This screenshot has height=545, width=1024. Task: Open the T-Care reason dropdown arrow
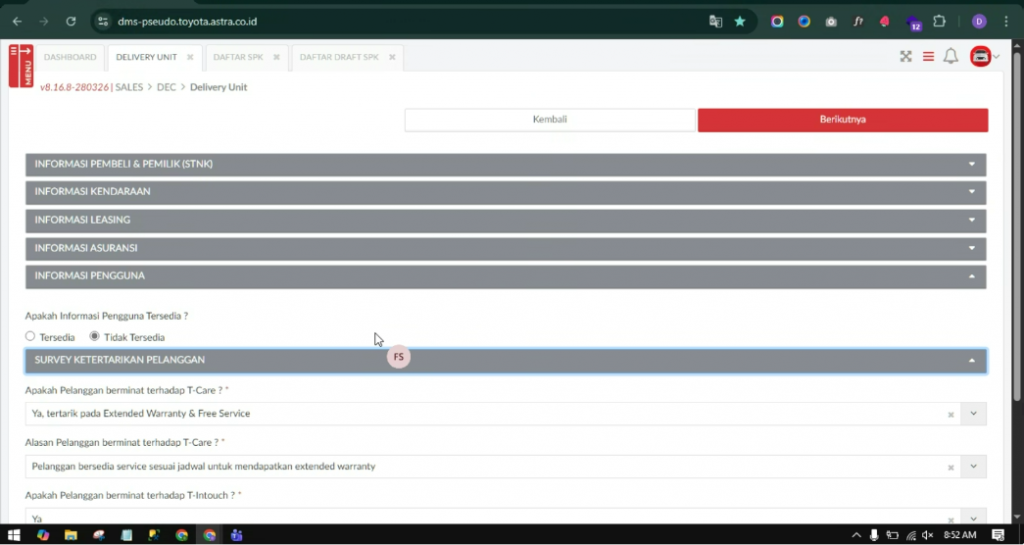pyautogui.click(x=973, y=466)
